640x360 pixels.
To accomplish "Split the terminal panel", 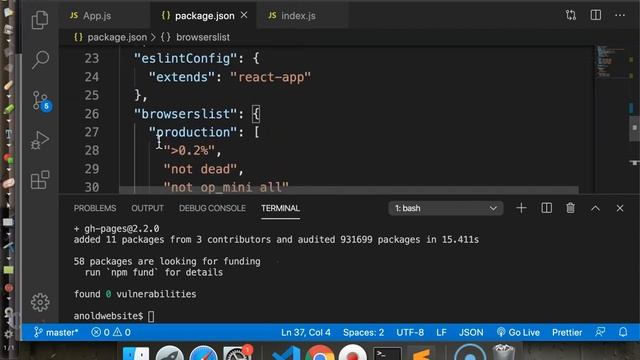I will [546, 208].
